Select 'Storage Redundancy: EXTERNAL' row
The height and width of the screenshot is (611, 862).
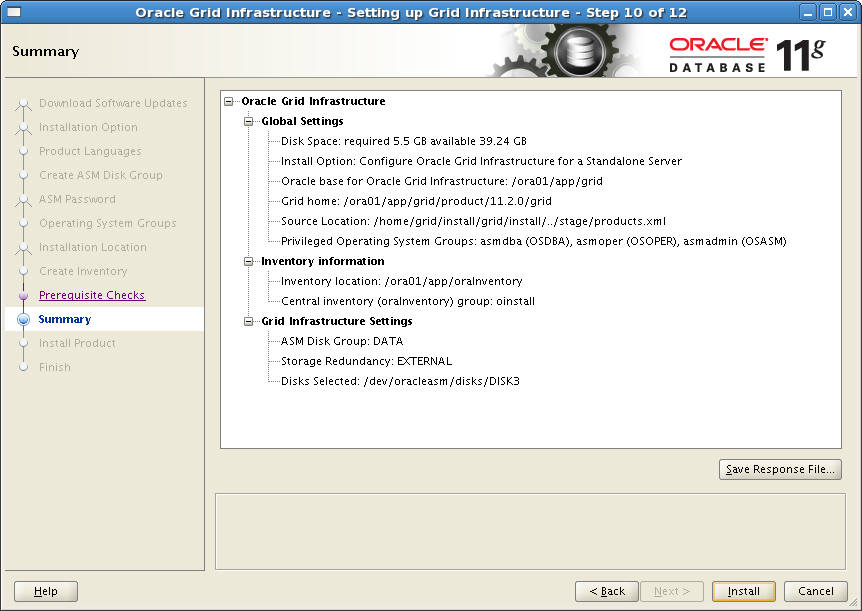(366, 361)
